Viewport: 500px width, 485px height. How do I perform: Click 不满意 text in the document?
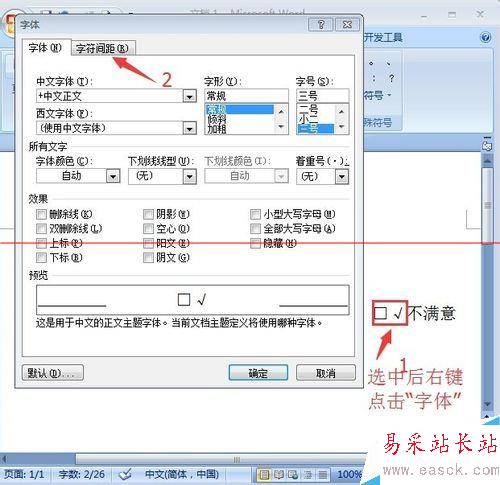click(432, 313)
